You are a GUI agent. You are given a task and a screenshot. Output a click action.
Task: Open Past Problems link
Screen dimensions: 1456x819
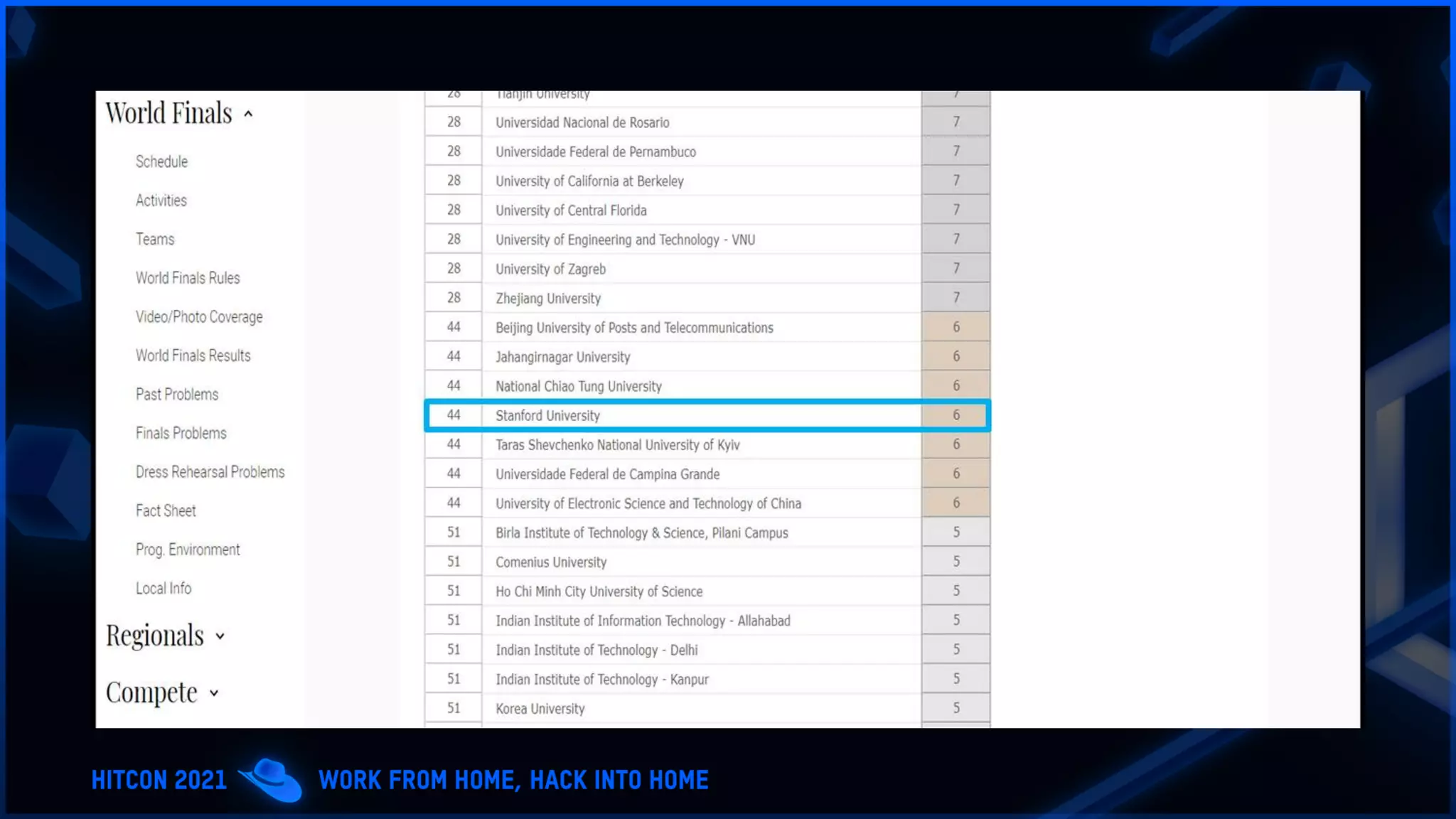pyautogui.click(x=176, y=395)
